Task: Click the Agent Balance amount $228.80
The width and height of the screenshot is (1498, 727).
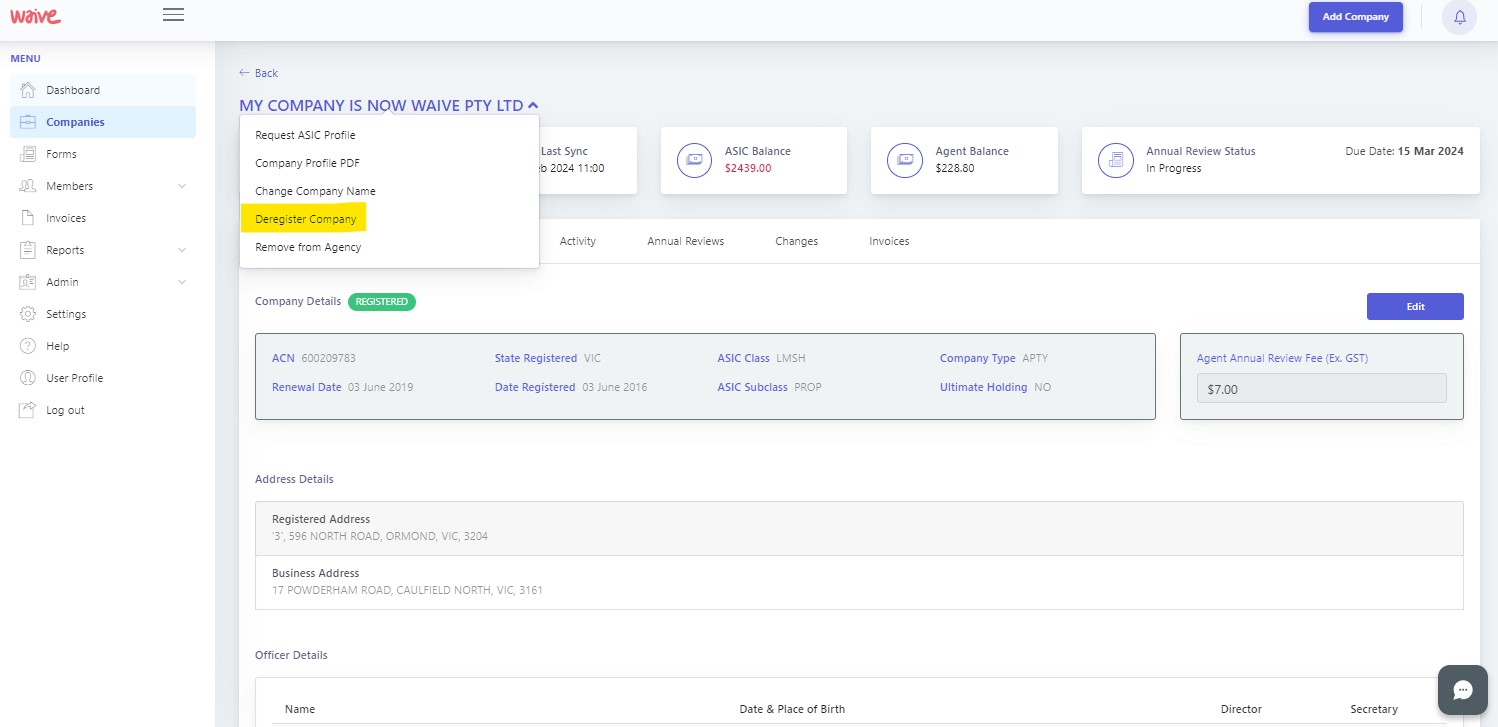Action: pyautogui.click(x=956, y=168)
